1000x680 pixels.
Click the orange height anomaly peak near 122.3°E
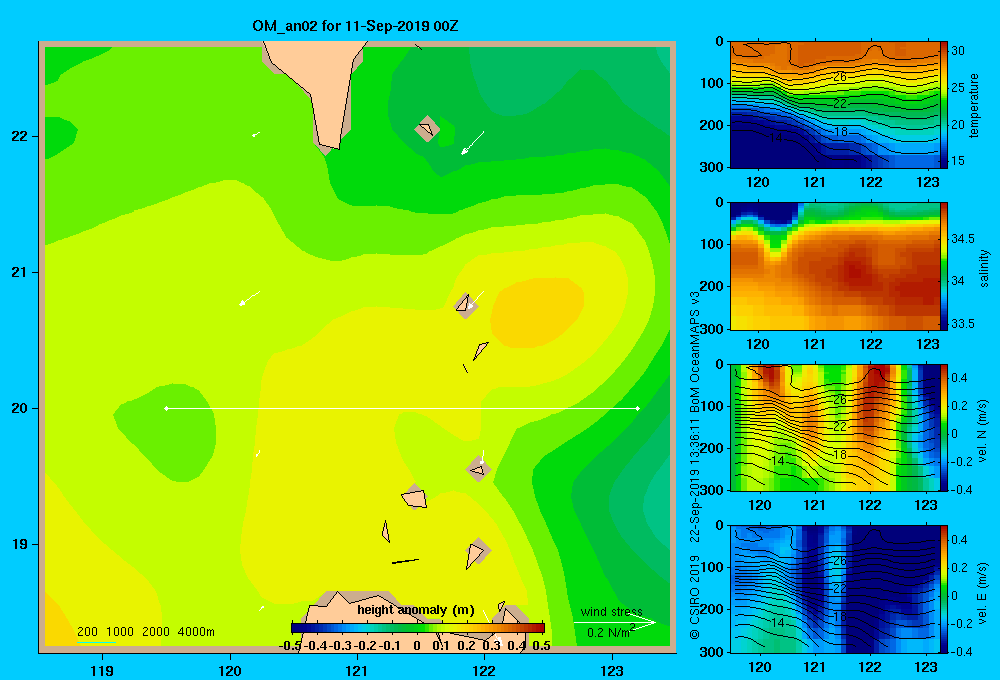point(537,313)
